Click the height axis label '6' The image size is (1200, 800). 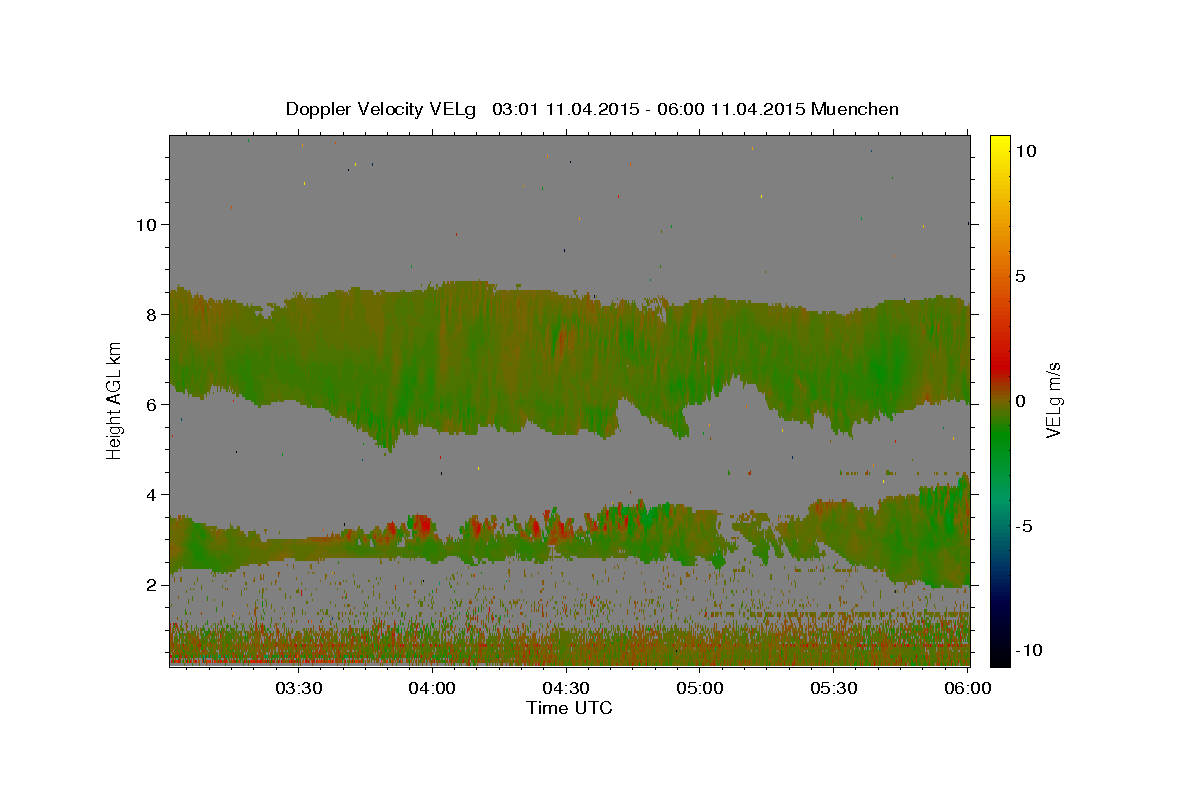151,404
